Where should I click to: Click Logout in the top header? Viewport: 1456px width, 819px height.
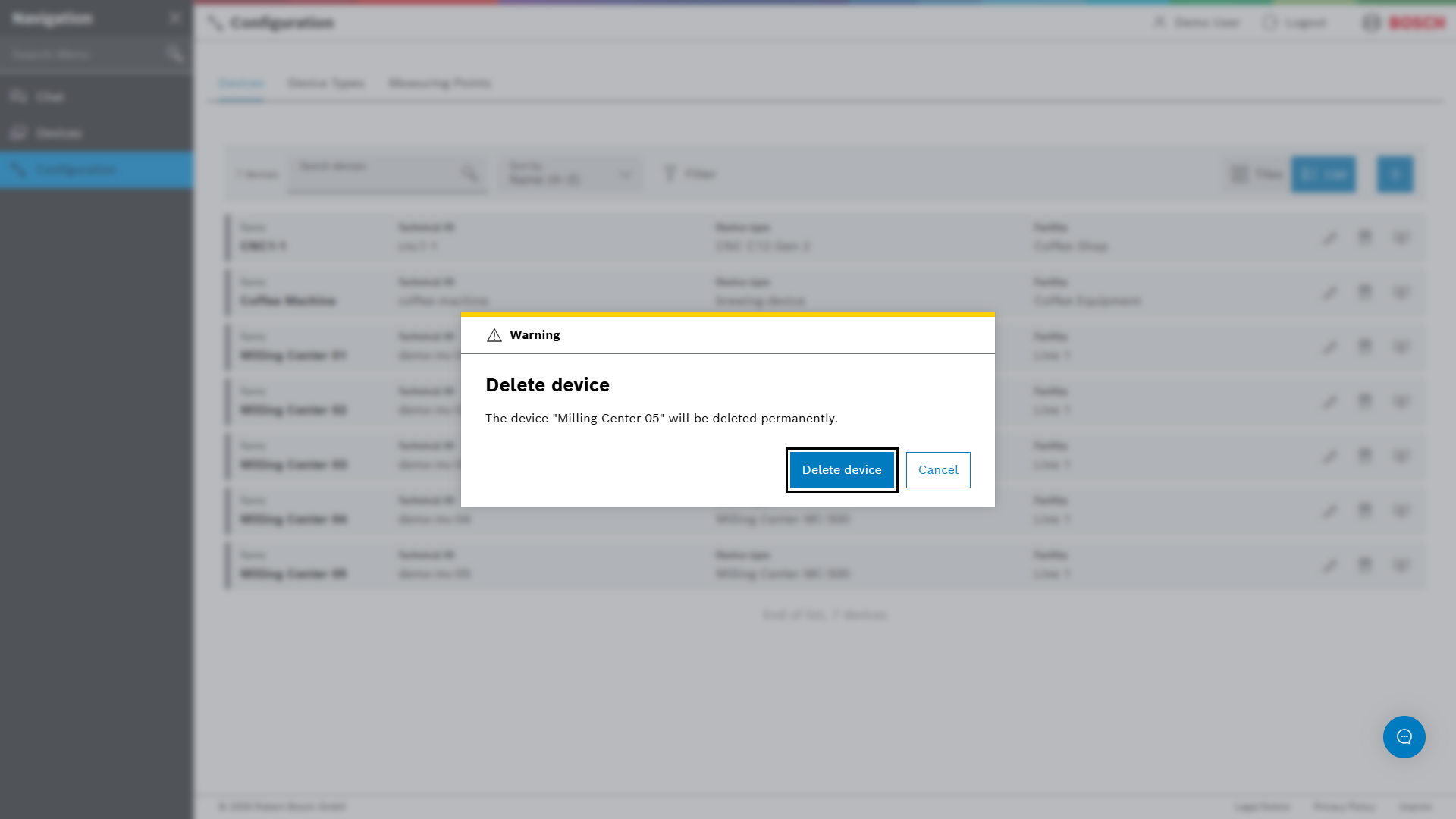pos(1294,23)
